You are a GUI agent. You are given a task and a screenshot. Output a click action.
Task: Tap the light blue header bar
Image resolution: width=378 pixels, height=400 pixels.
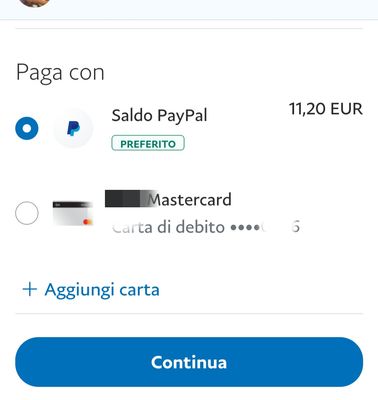[189, 9]
